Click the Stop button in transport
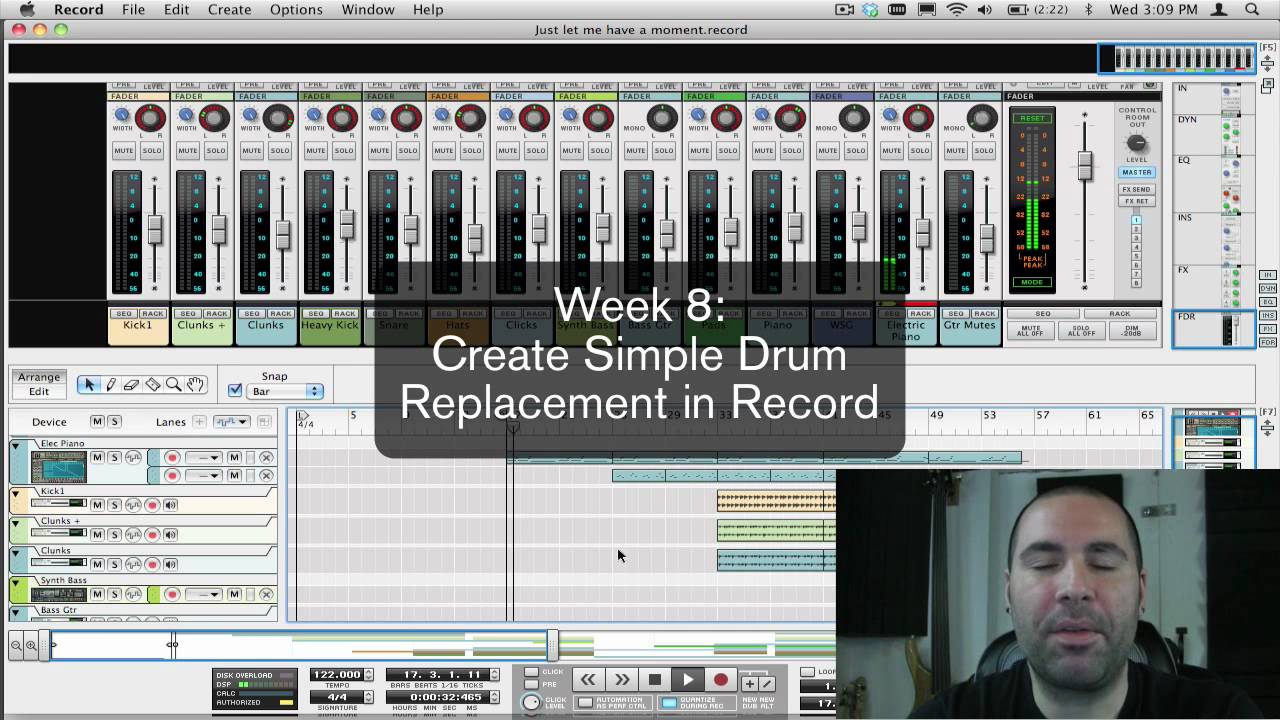Image resolution: width=1280 pixels, height=720 pixels. coord(655,680)
